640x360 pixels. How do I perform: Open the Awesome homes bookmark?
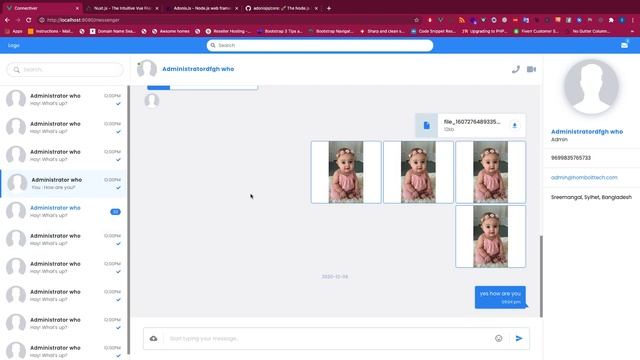click(171, 31)
